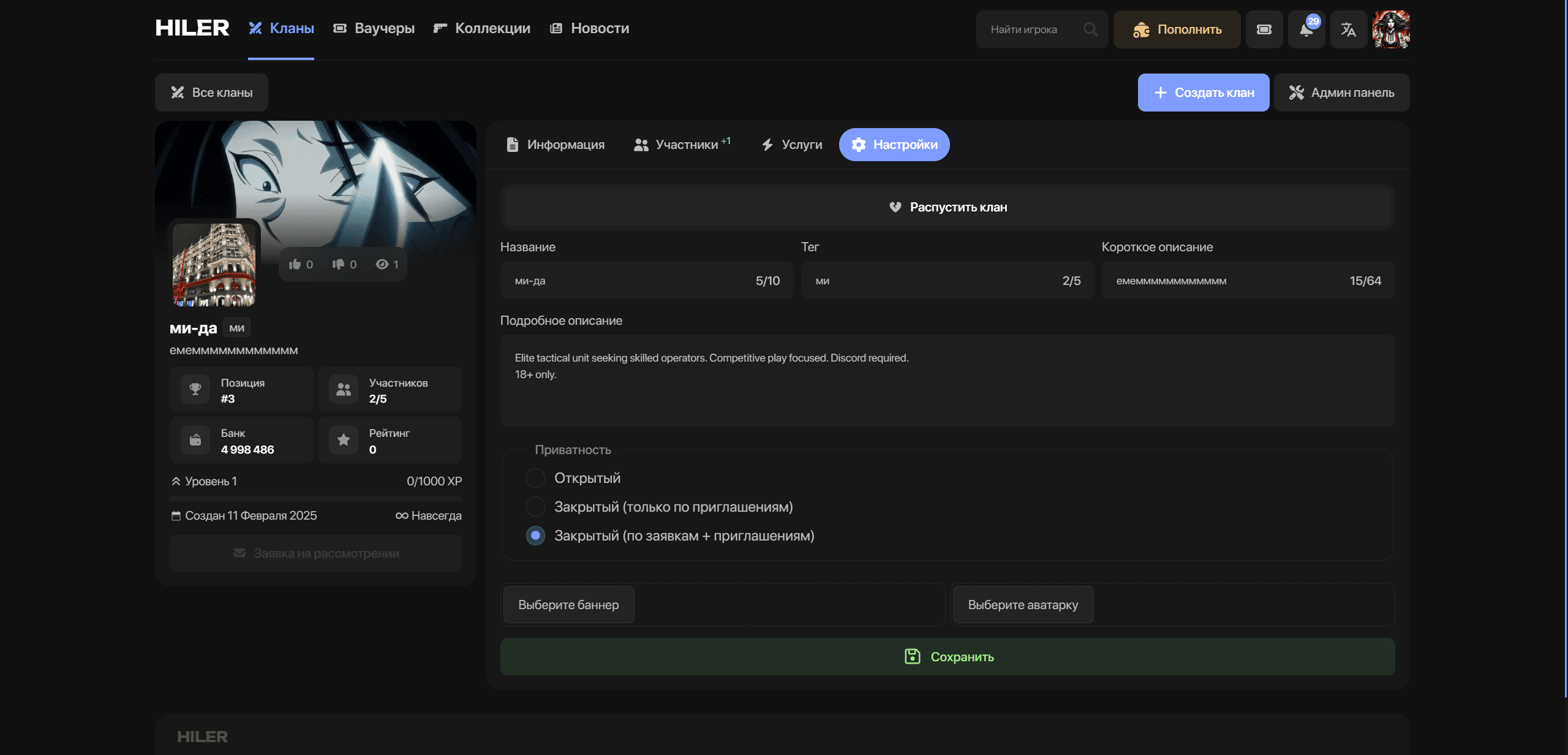Click the thumbs-down dislike icon
1568x755 pixels.
point(338,264)
